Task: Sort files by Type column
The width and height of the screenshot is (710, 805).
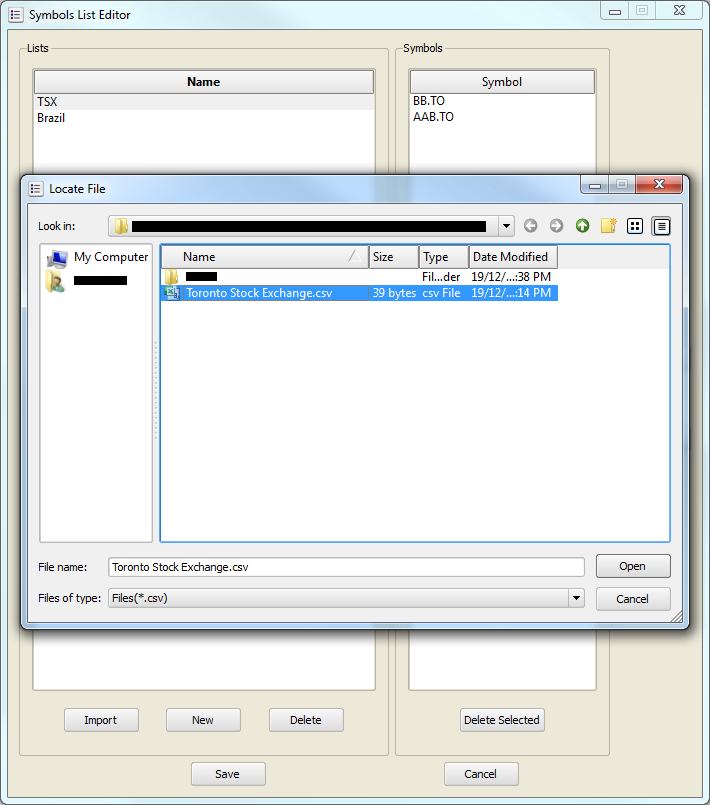Action: (443, 257)
